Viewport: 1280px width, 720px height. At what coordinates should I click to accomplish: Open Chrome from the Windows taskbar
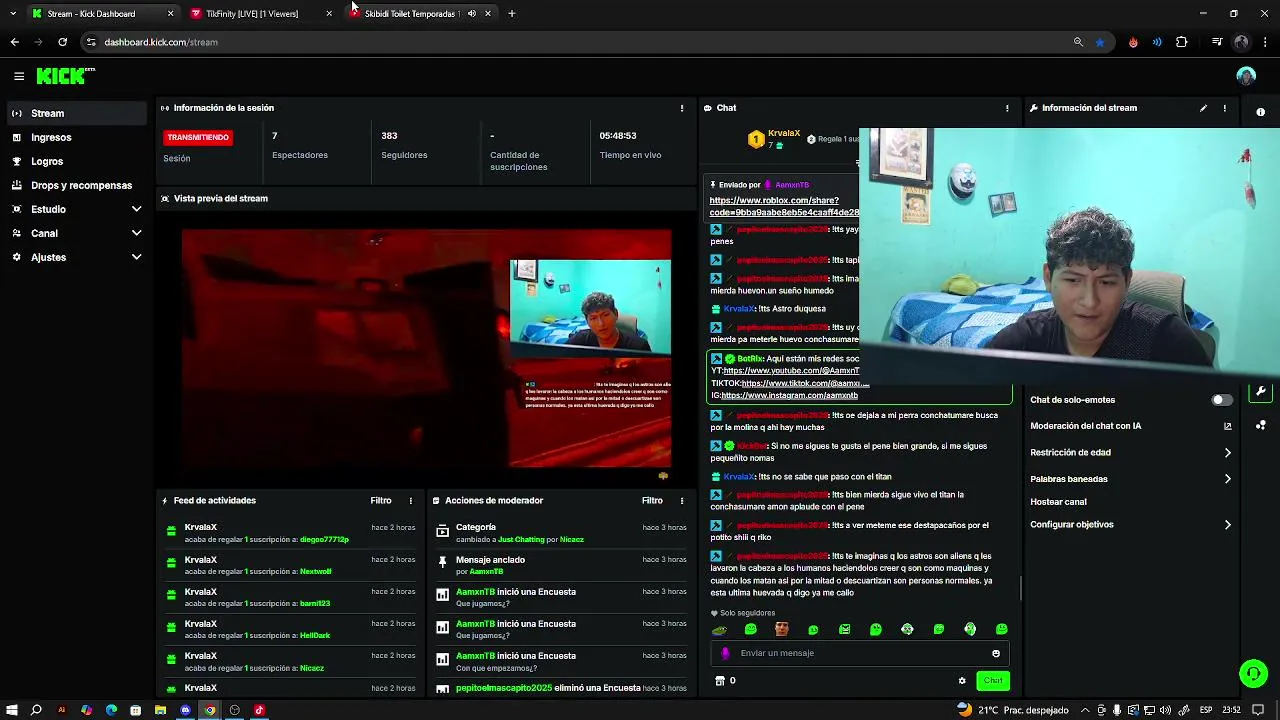[x=210, y=710]
